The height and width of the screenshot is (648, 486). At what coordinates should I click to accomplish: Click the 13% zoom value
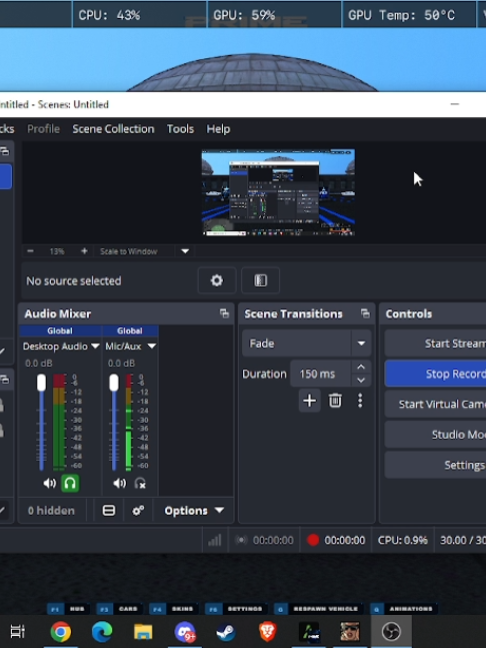tap(57, 251)
